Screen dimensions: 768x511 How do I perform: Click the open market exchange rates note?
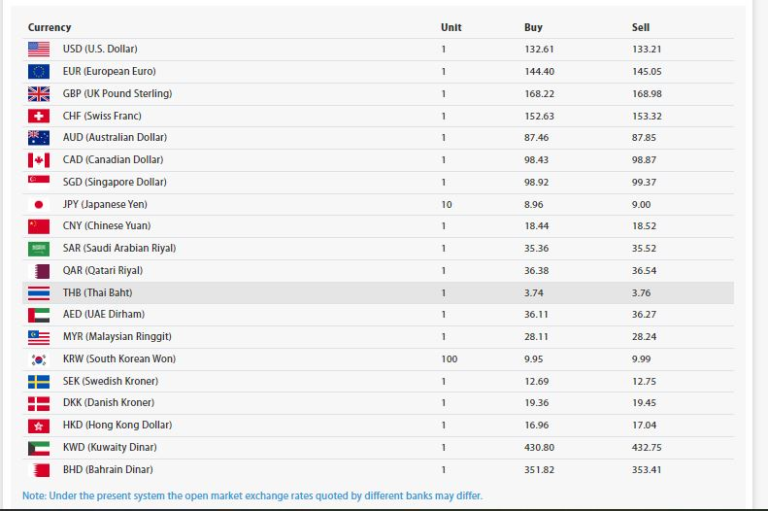[x=252, y=495]
